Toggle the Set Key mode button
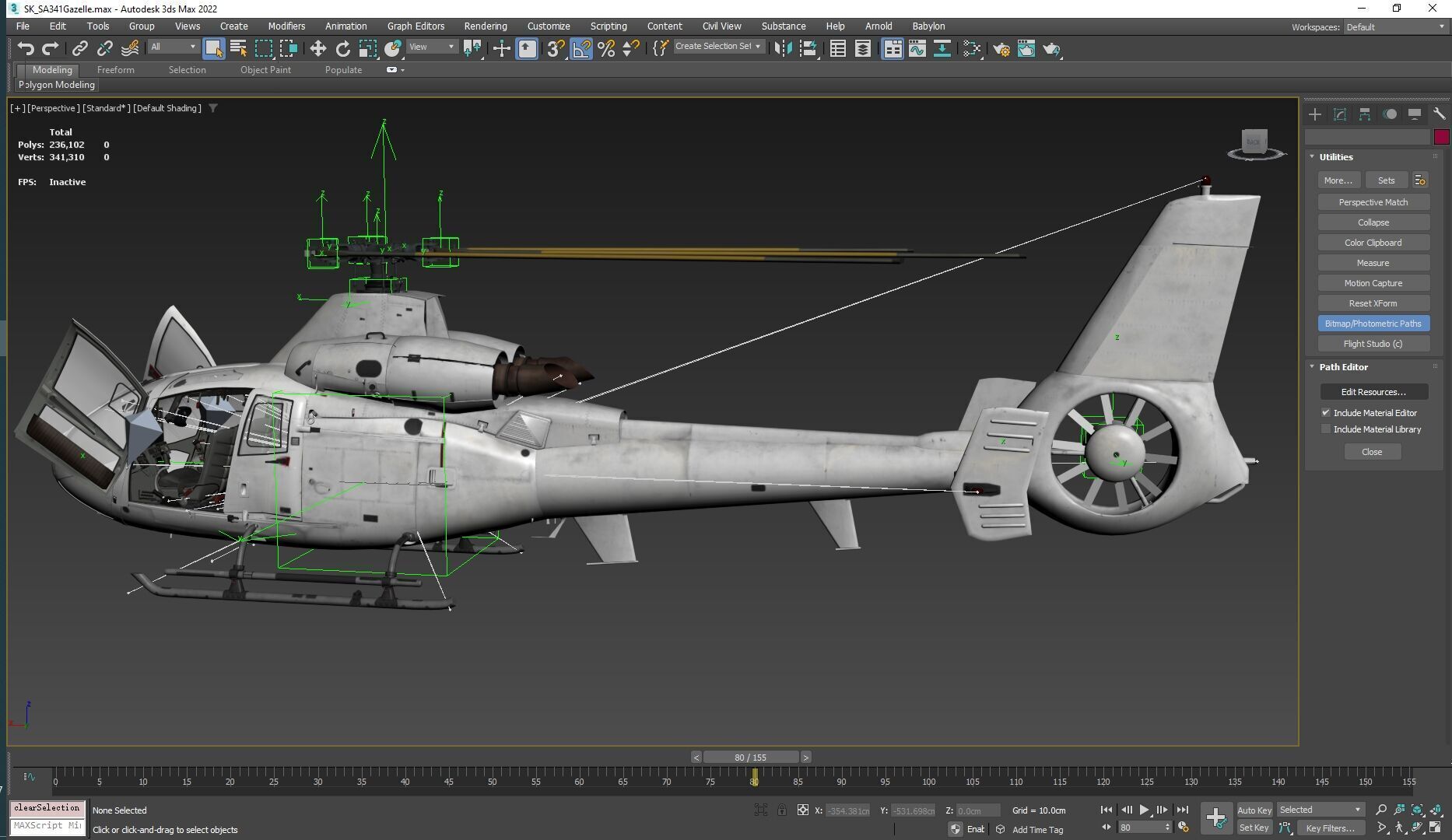The height and width of the screenshot is (840, 1452). pyautogui.click(x=1254, y=828)
